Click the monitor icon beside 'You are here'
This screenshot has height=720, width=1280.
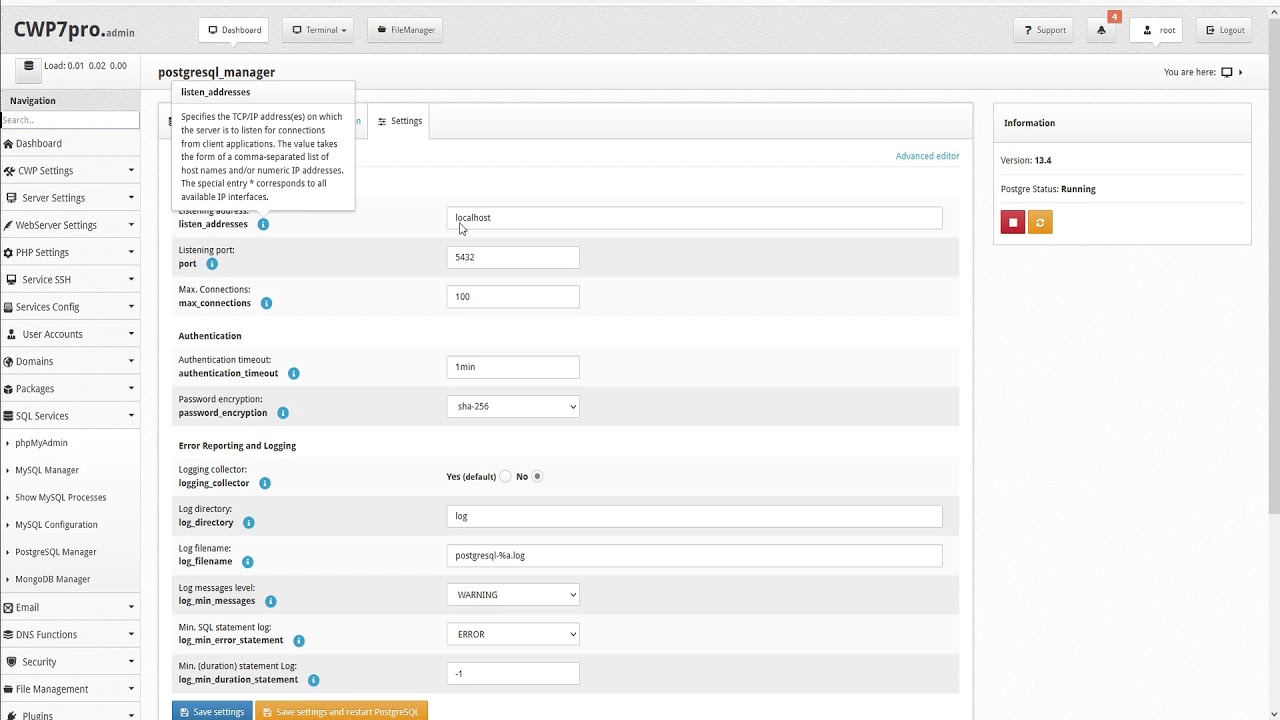click(x=1227, y=72)
